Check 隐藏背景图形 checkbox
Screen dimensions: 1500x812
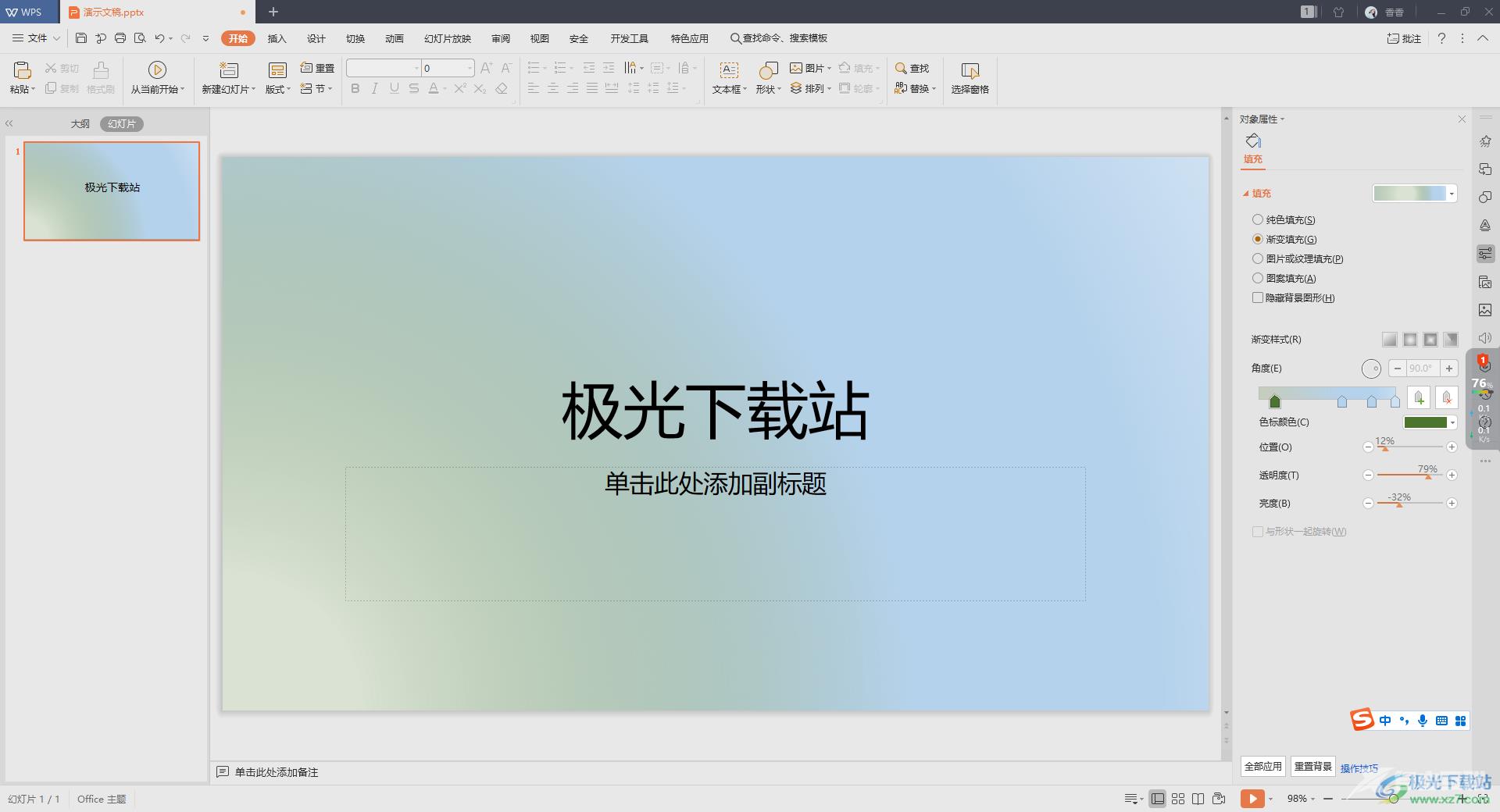click(1258, 297)
